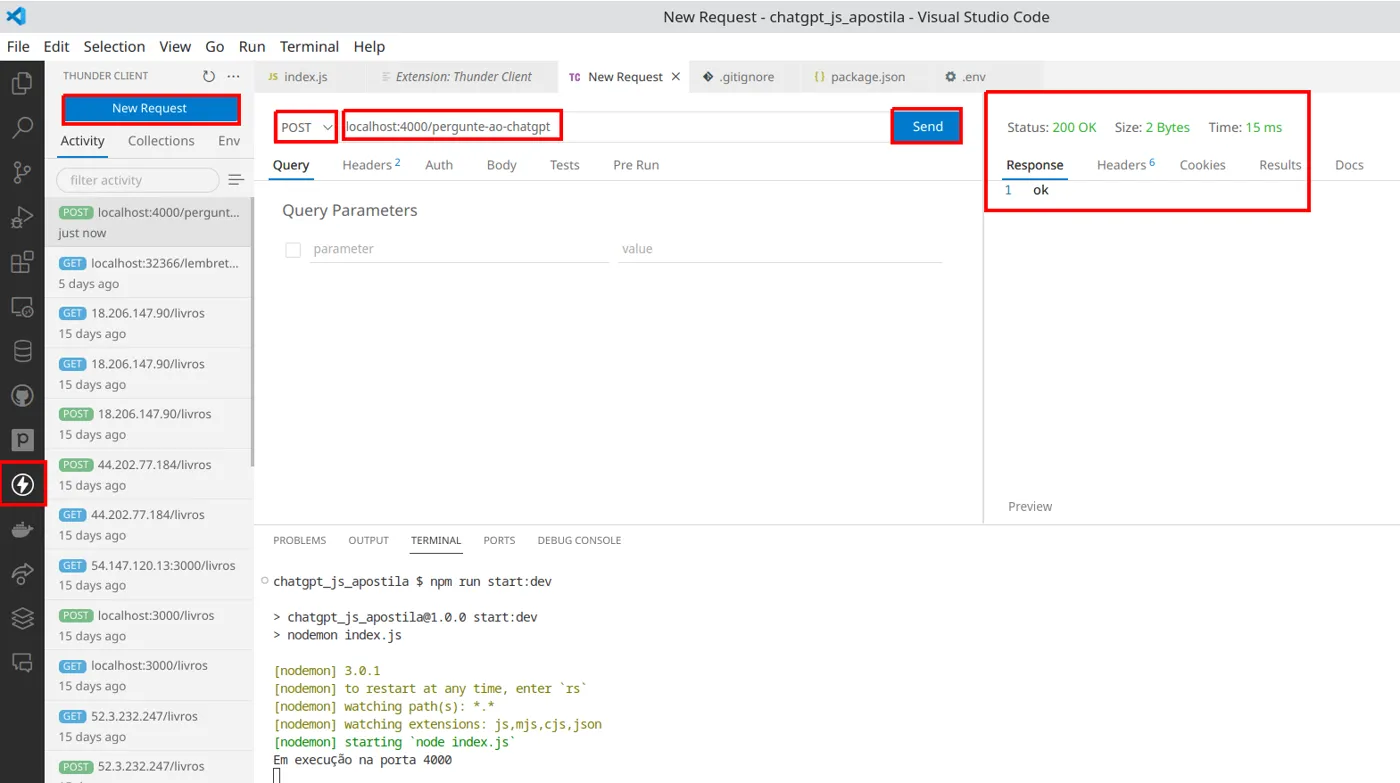This screenshot has height=783, width=1400.
Task: Open the request Body tab
Action: [502, 165]
